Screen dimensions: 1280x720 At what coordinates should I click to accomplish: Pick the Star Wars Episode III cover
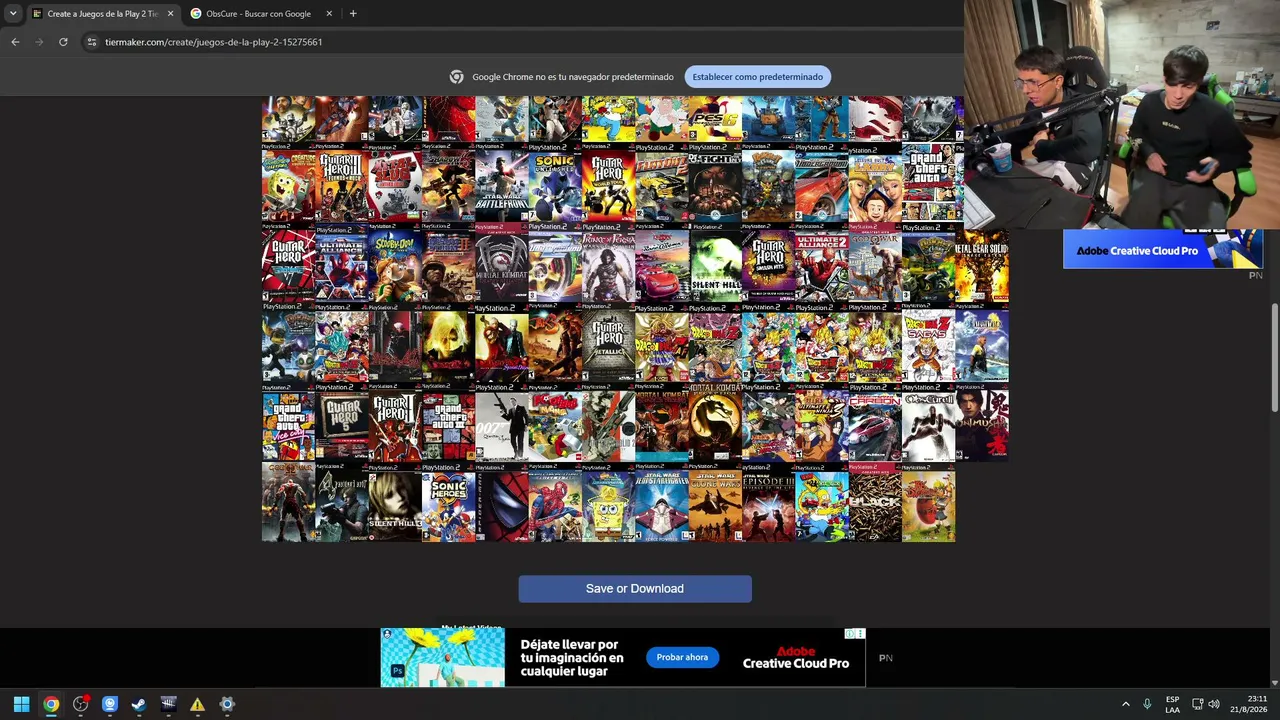(x=769, y=504)
